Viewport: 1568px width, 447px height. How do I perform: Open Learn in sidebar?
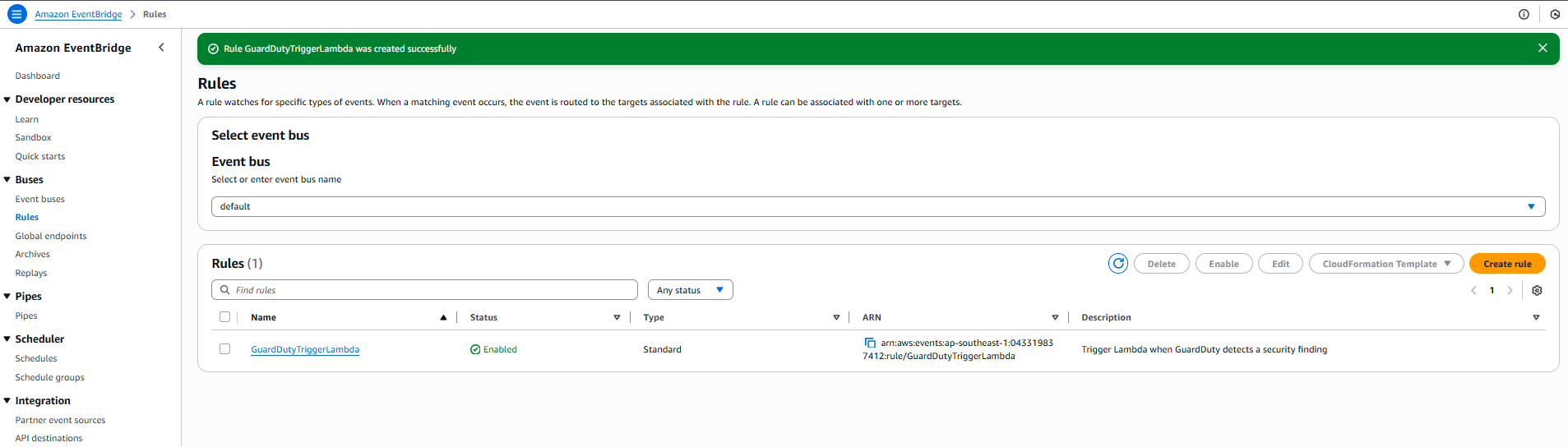click(26, 119)
